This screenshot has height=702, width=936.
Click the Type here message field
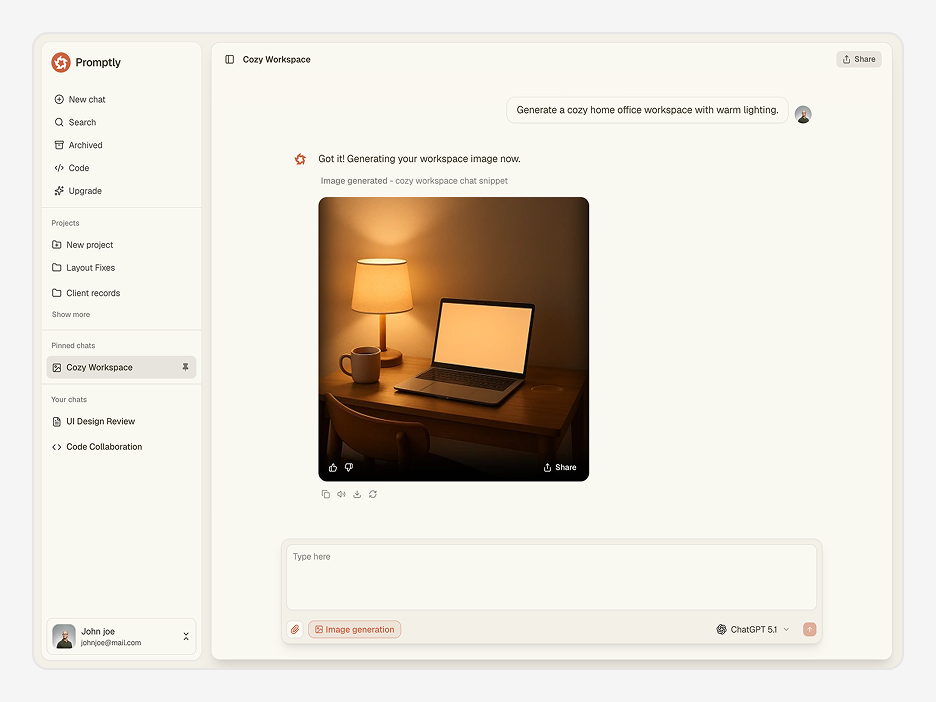pyautogui.click(x=552, y=577)
